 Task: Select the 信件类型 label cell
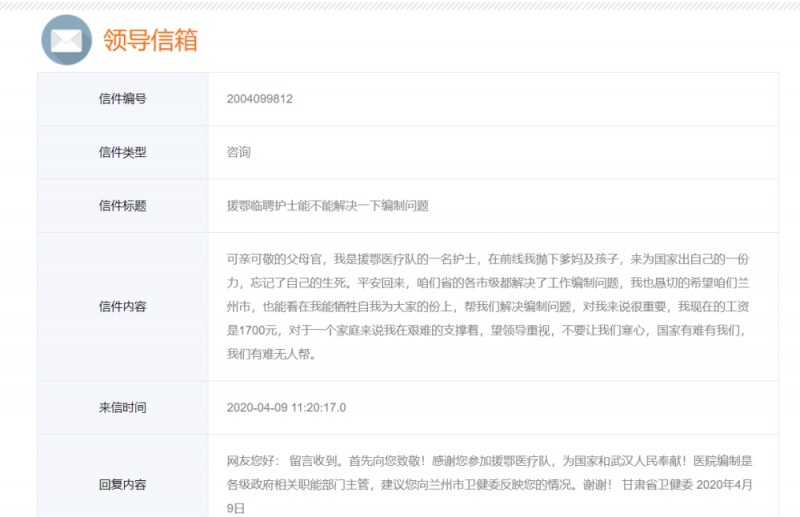point(122,153)
